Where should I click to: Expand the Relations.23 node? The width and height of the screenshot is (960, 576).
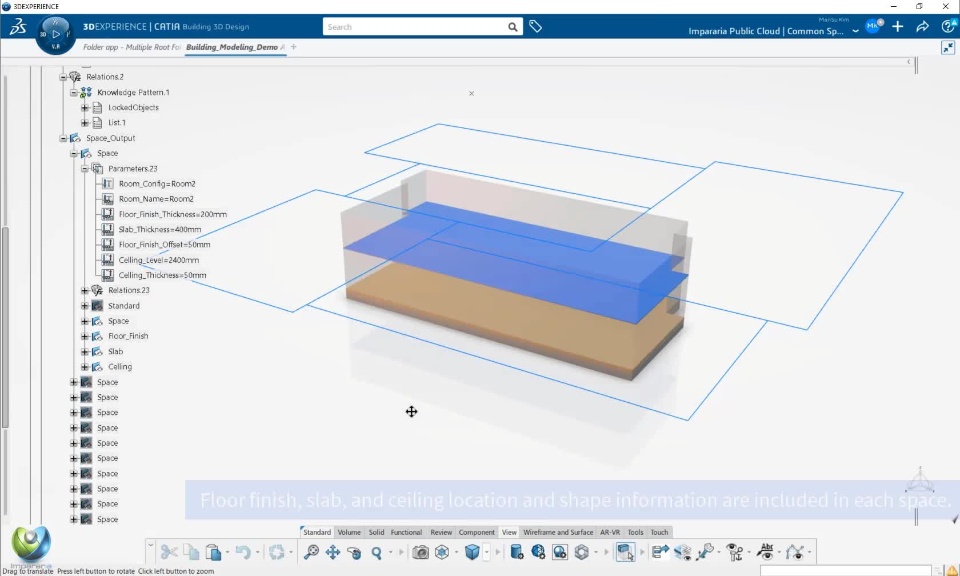[x=85, y=290]
